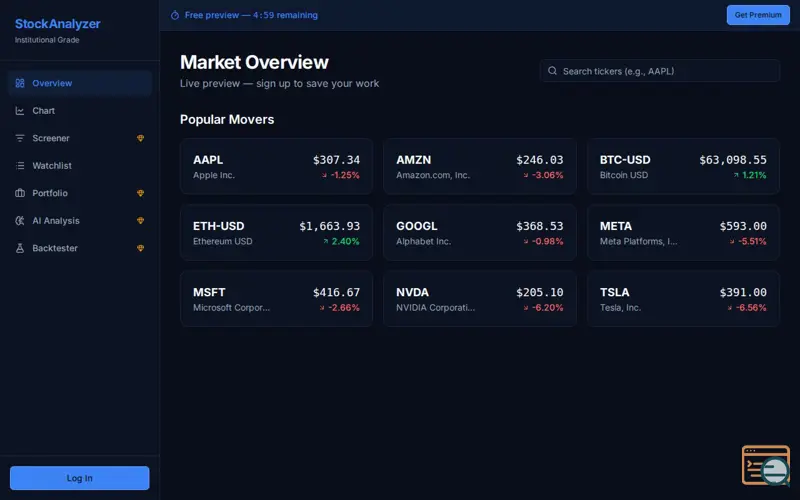Click the magnifier icon in search box
This screenshot has height=500, width=800.
(x=553, y=71)
